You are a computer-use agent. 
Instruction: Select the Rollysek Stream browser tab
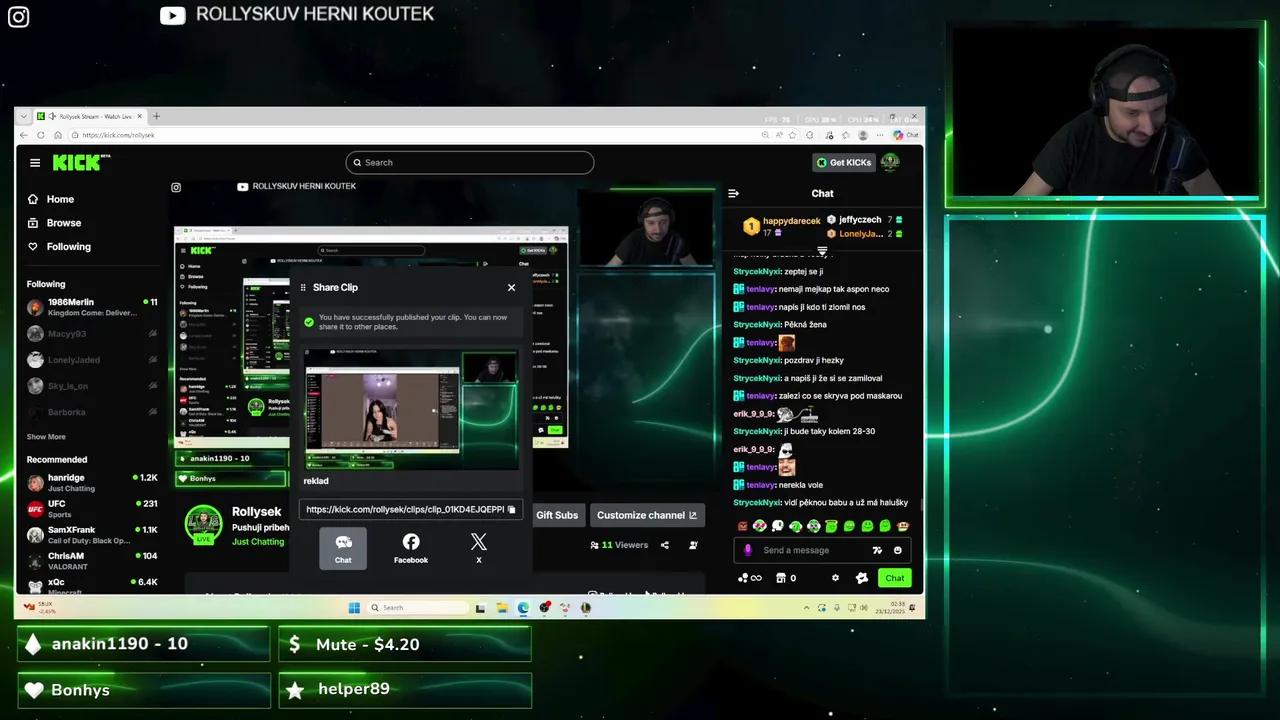[91, 116]
